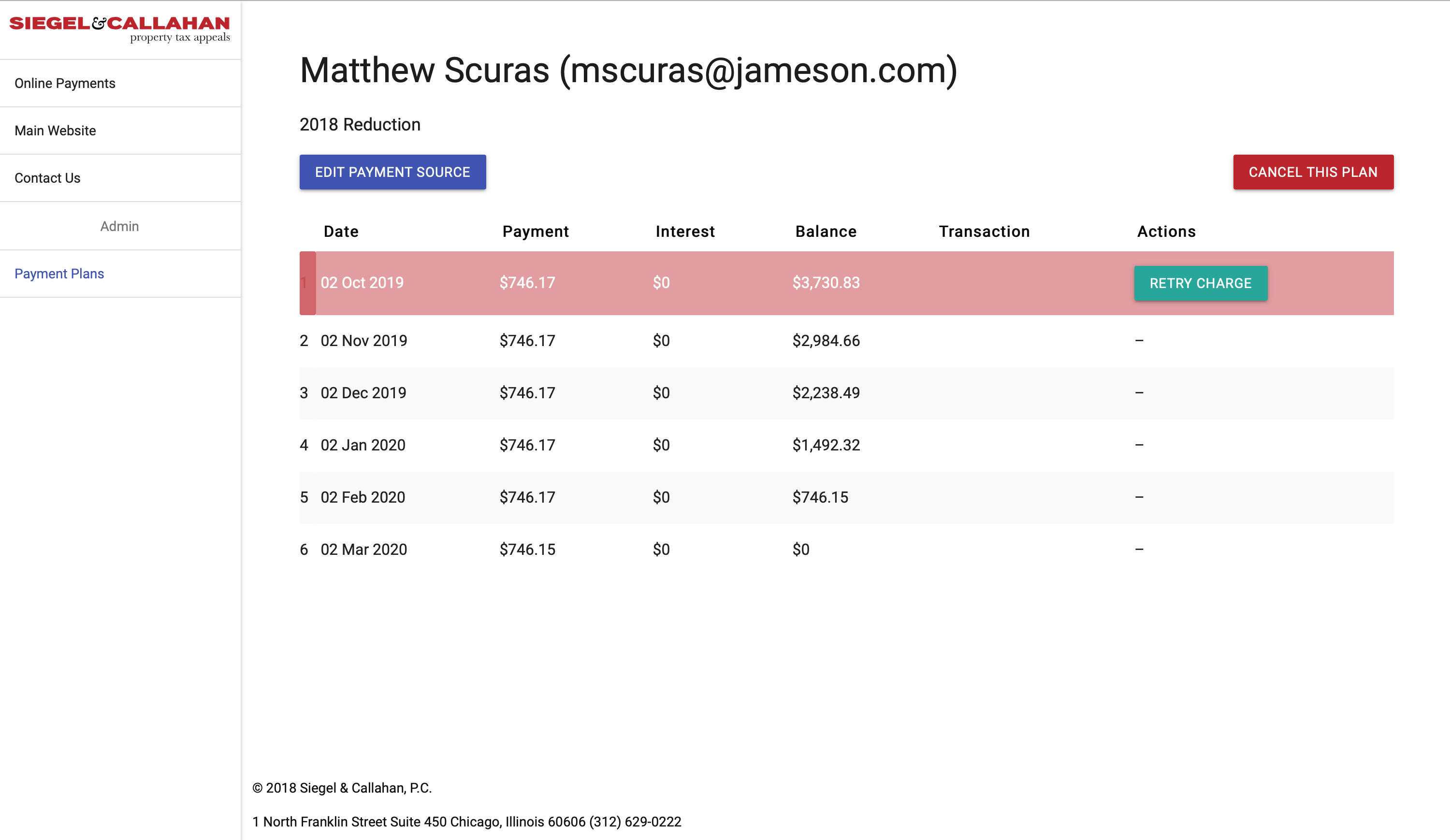
Task: Go to Main Website link
Action: (x=55, y=130)
